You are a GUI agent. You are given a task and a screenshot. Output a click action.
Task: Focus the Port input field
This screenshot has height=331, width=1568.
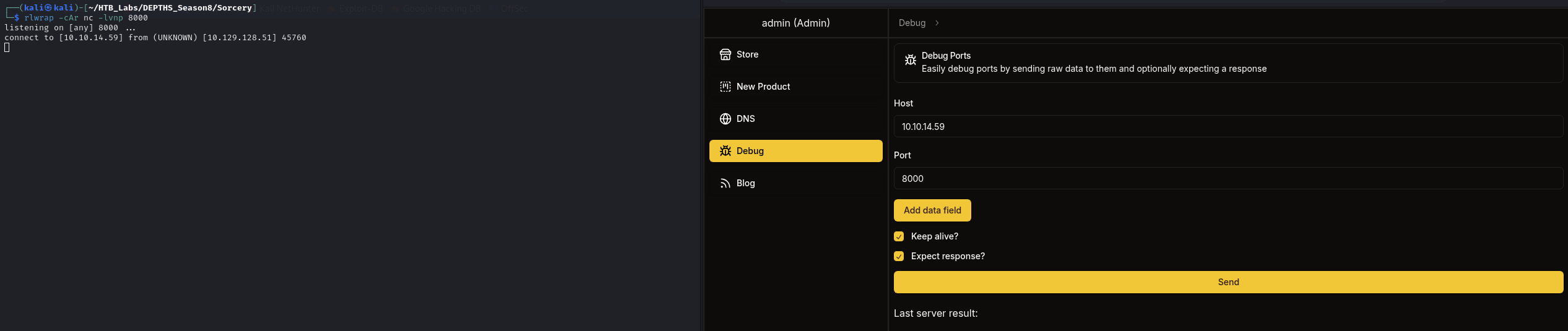[1228, 178]
